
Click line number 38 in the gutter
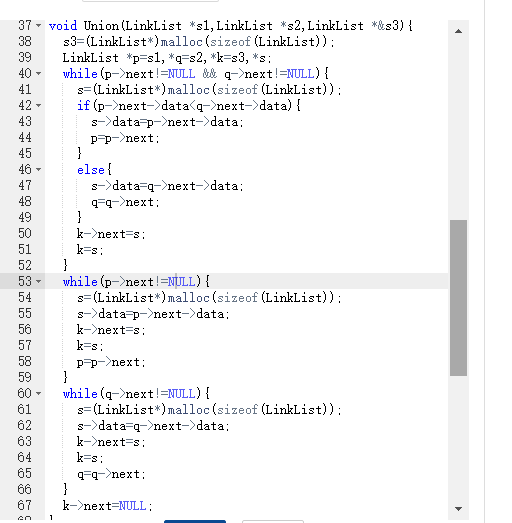click(x=25, y=42)
